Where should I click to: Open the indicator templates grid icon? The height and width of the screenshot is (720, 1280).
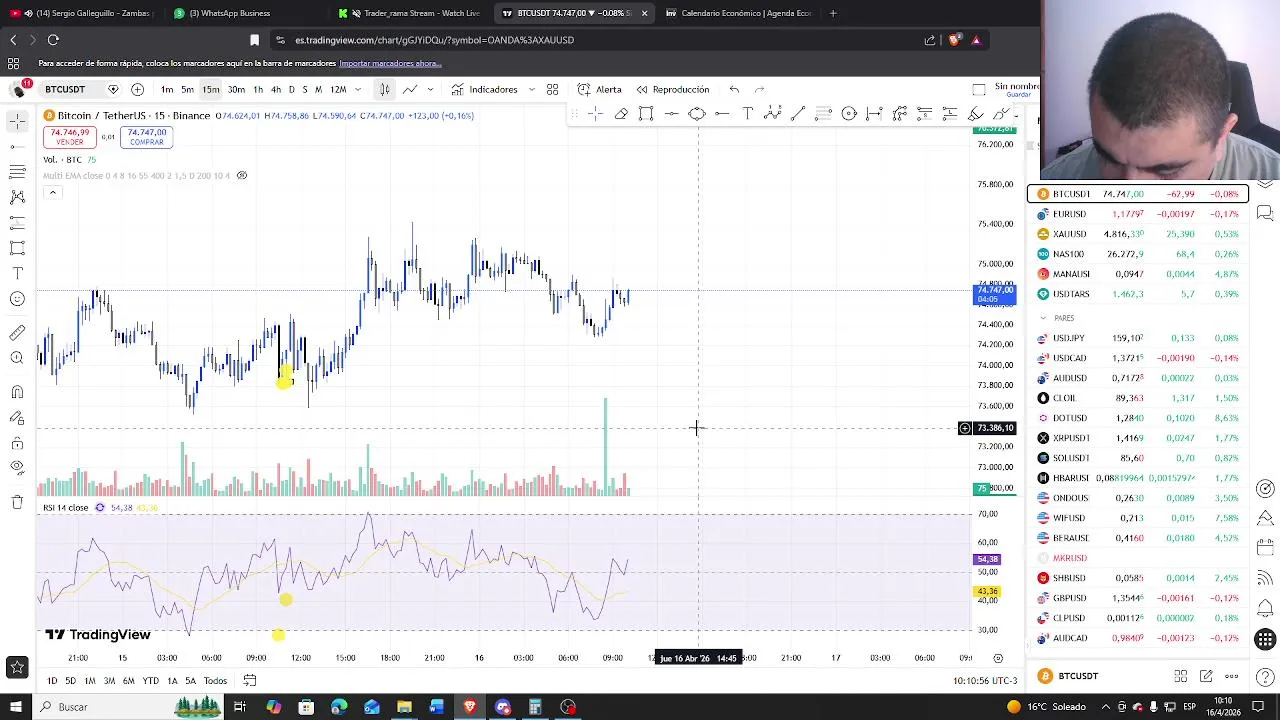coord(552,89)
